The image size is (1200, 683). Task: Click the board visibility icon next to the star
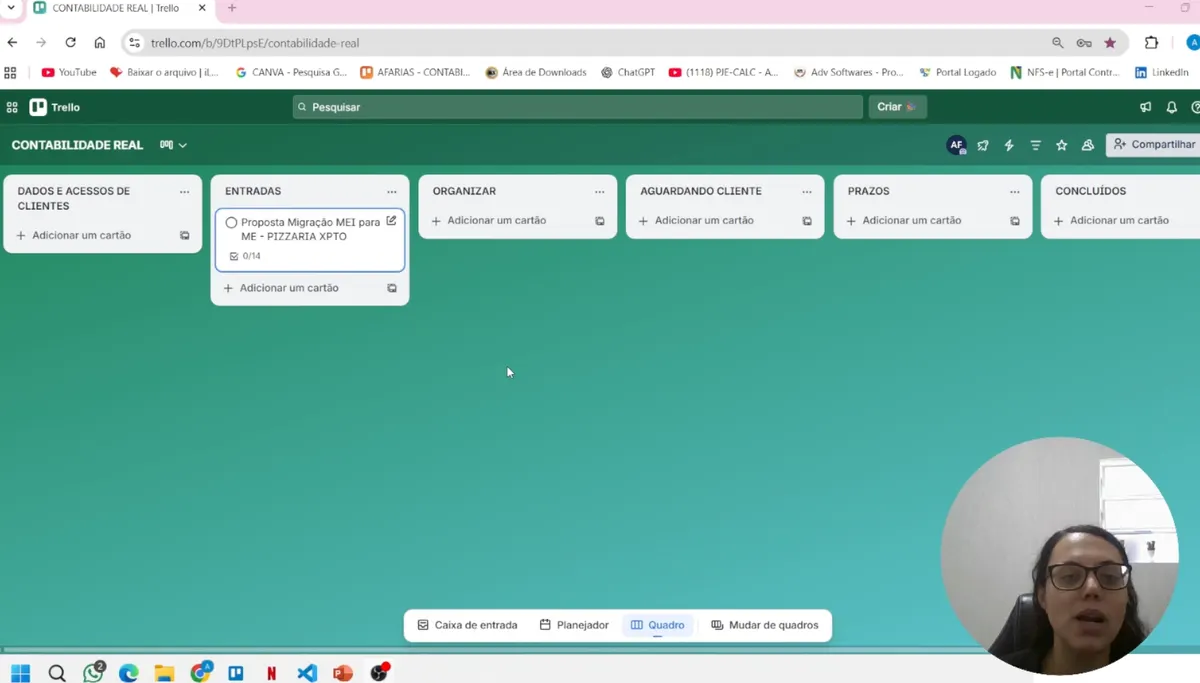coord(1088,145)
